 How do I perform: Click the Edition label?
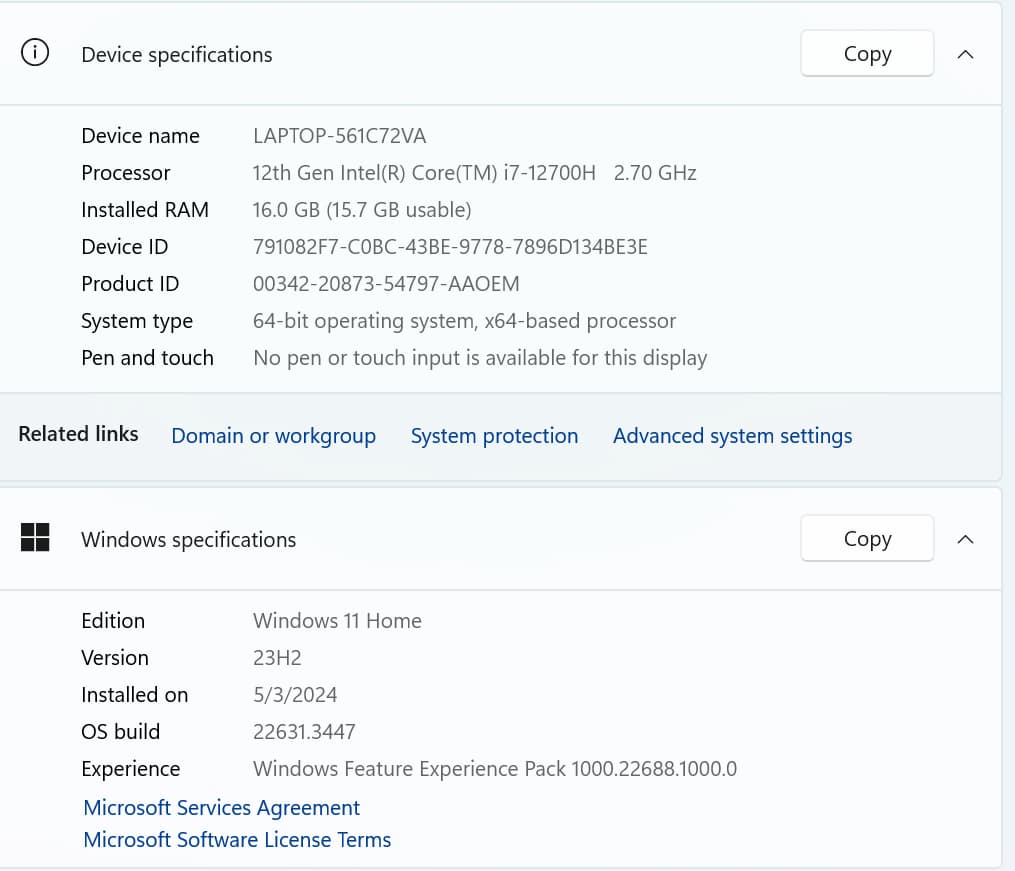113,621
